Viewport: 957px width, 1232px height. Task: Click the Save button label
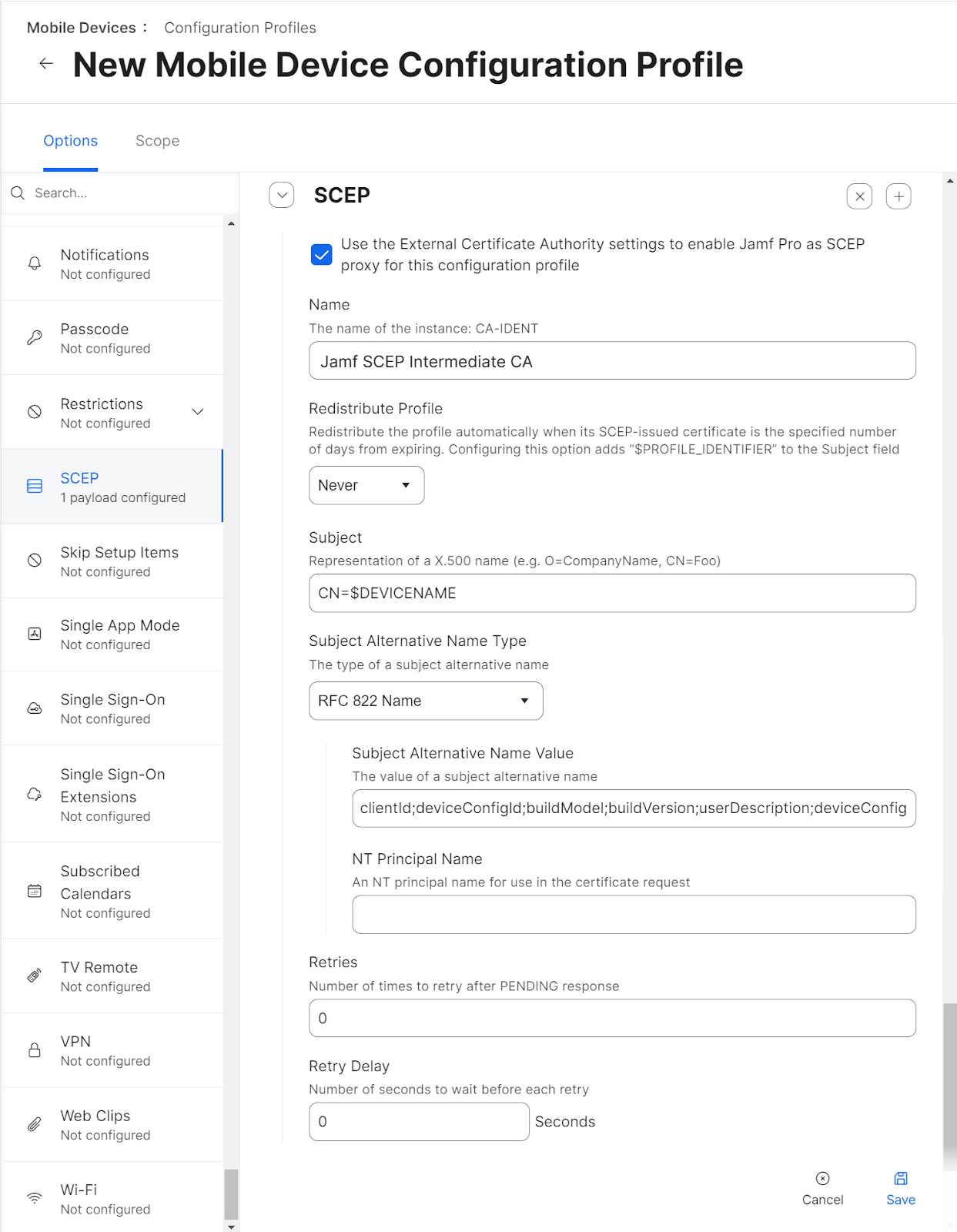point(901,1200)
